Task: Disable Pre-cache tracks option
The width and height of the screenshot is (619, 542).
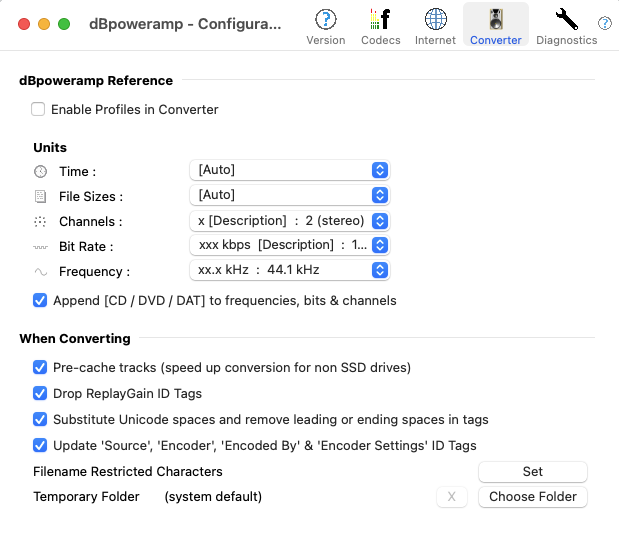Action: click(40, 367)
